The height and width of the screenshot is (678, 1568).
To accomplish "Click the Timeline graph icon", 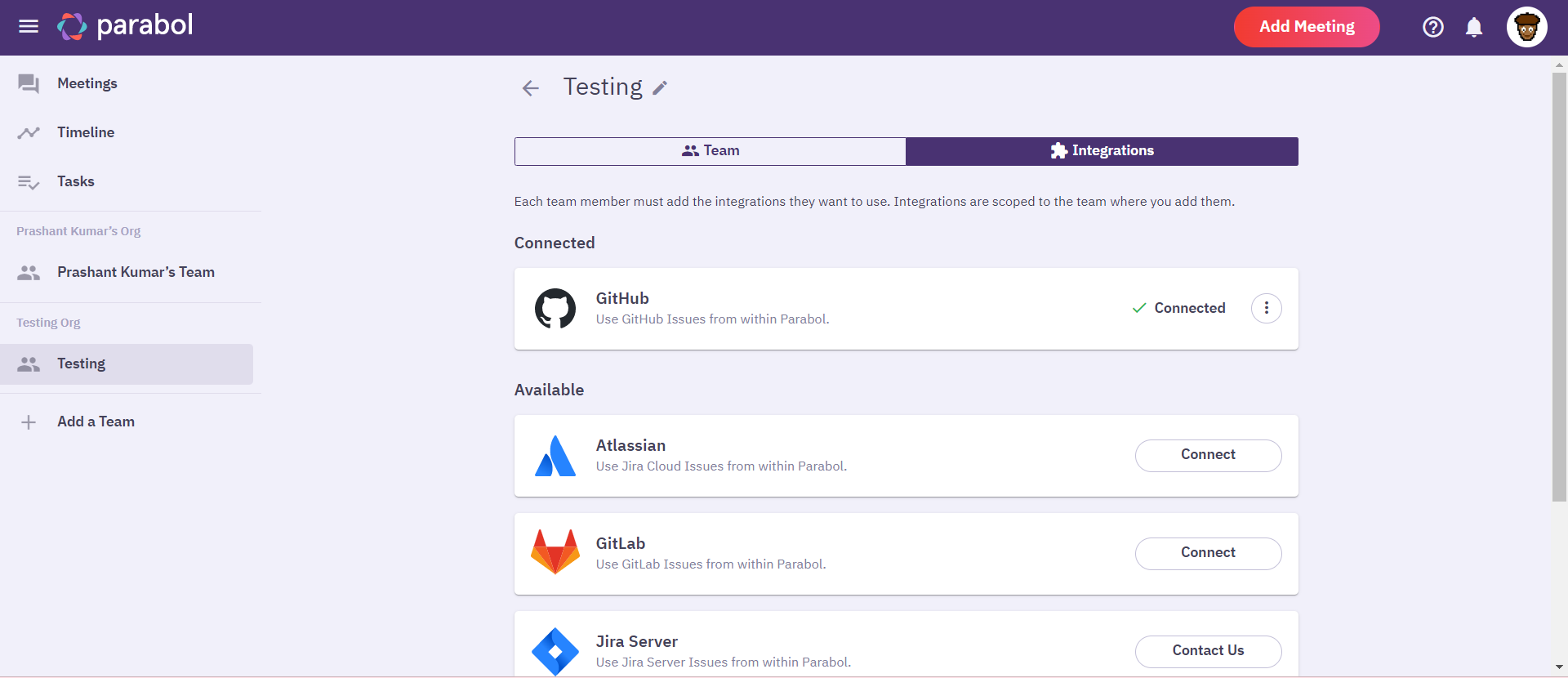I will 29,132.
